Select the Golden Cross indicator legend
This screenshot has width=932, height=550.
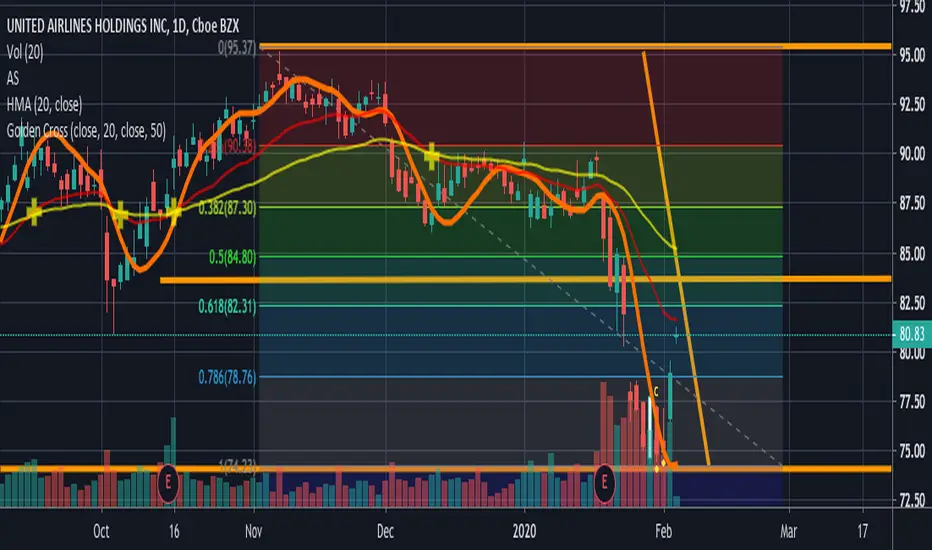86,131
